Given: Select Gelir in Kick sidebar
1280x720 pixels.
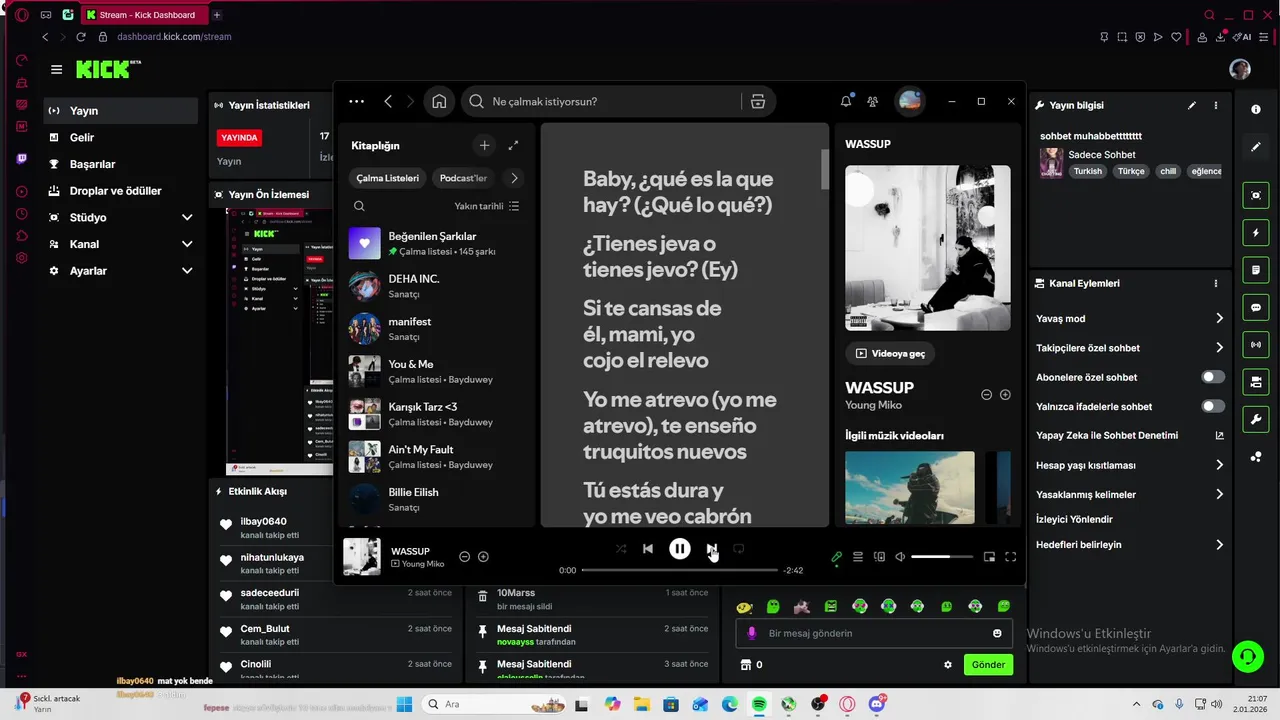Looking at the screenshot, I should [121, 137].
